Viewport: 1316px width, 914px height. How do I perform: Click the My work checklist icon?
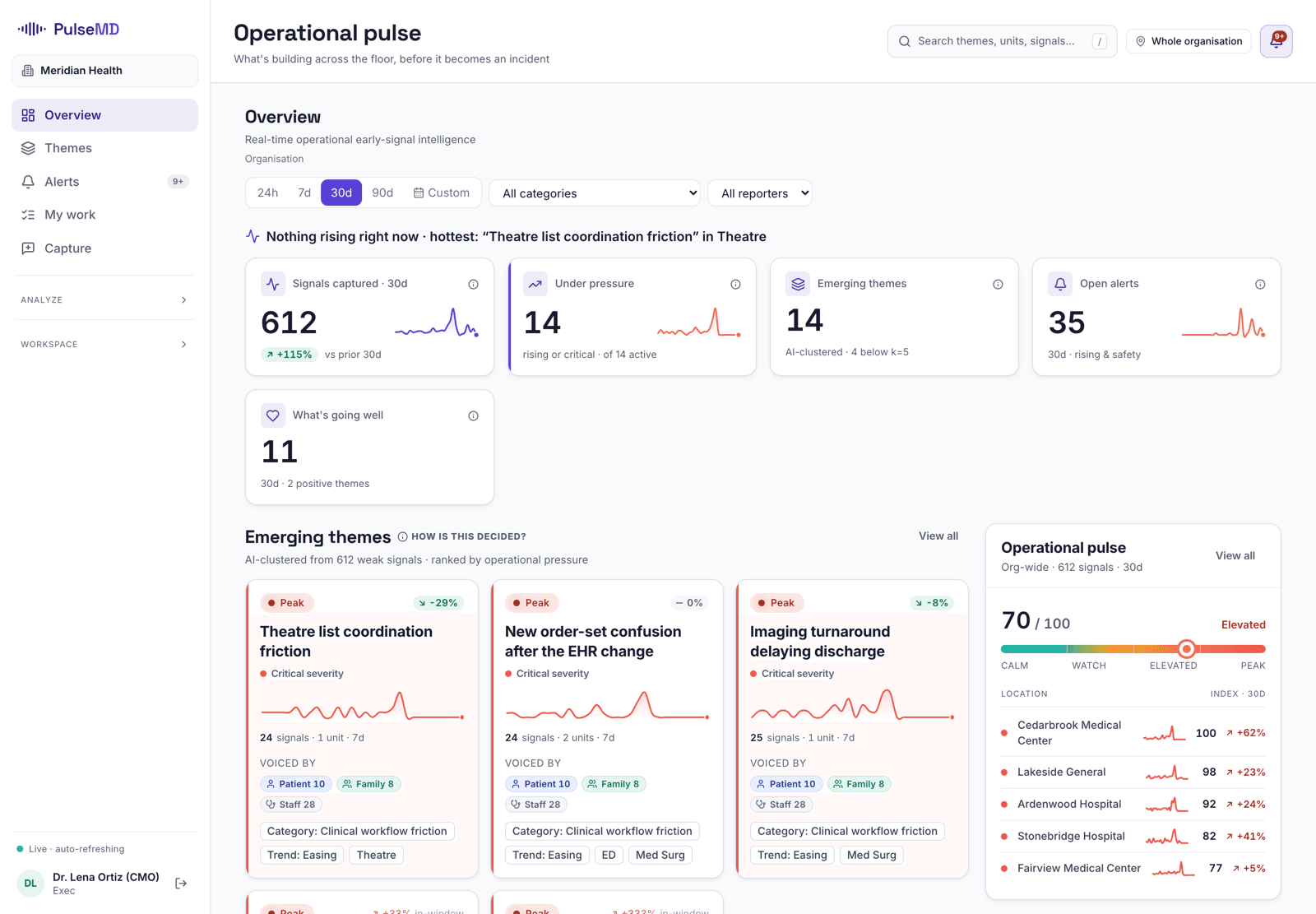[x=28, y=215]
